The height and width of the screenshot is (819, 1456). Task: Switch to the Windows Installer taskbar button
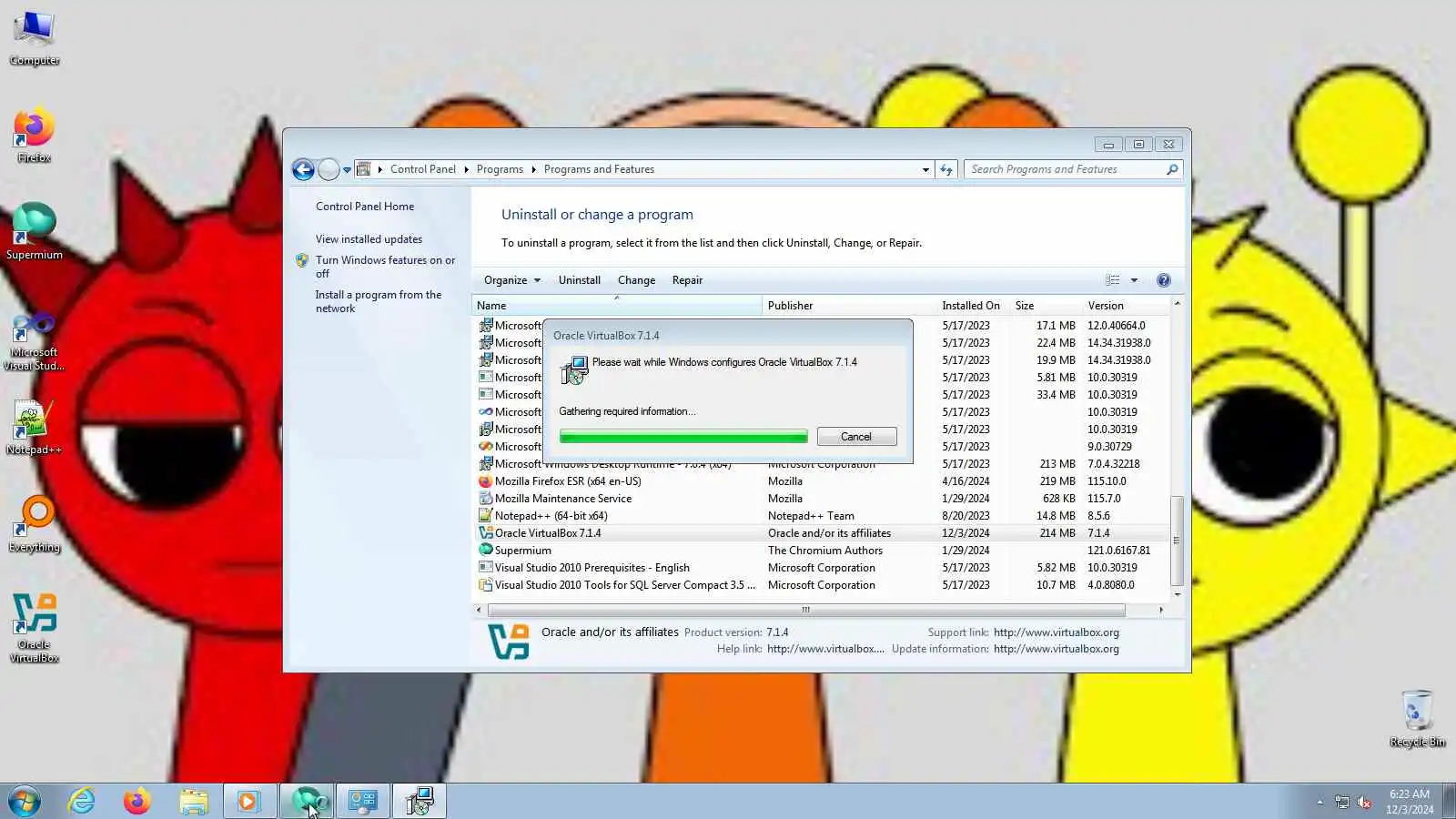click(420, 802)
